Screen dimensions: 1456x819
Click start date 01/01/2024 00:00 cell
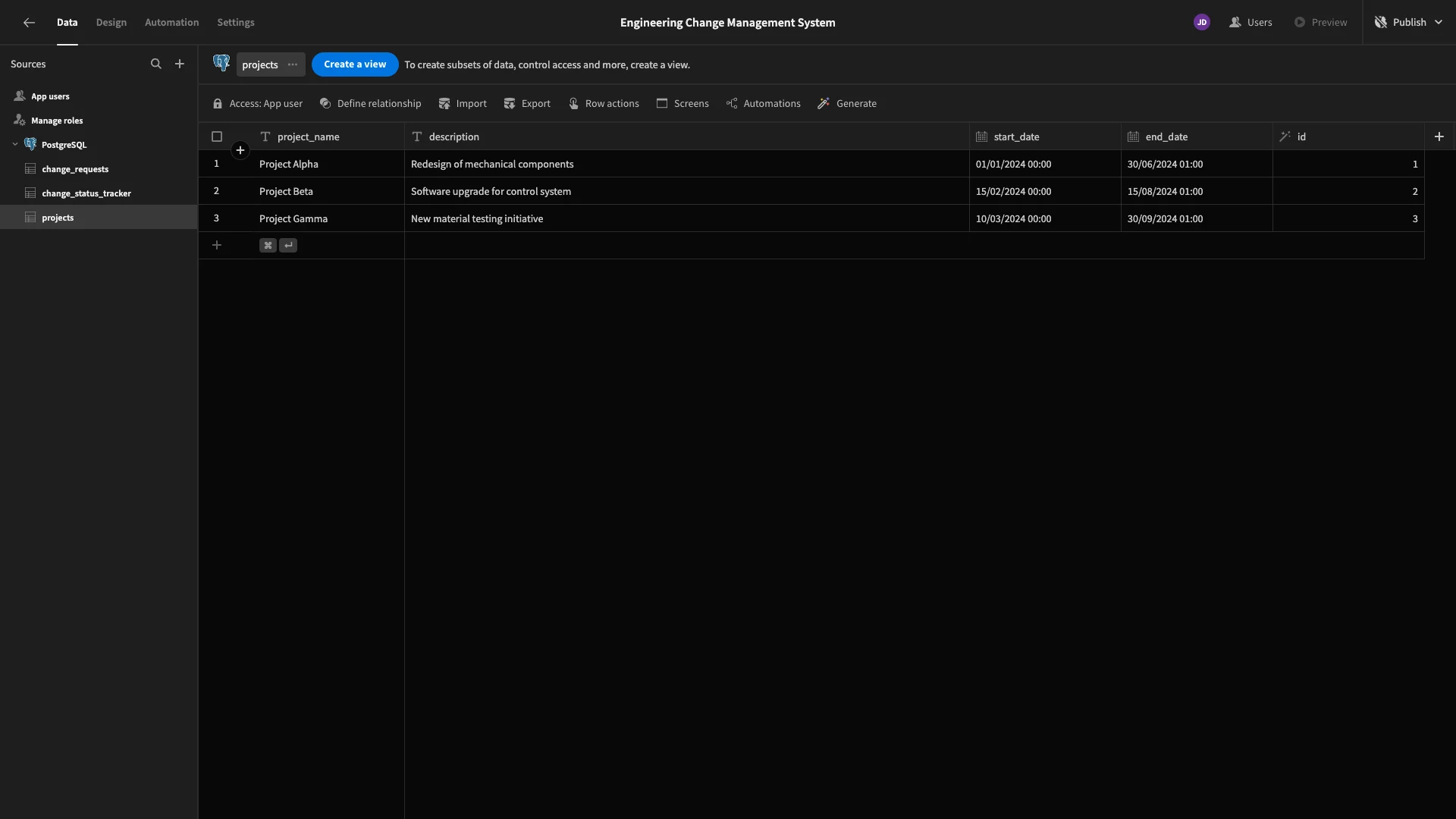tap(1045, 164)
